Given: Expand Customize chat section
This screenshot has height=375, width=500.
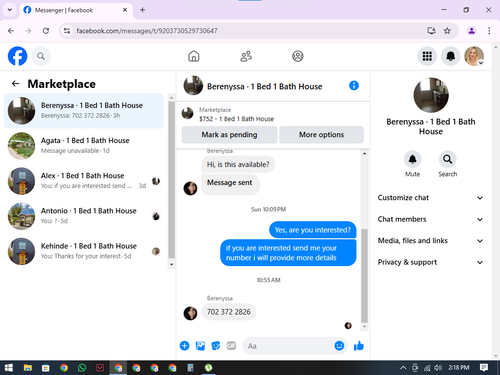Looking at the screenshot, I should [x=430, y=198].
